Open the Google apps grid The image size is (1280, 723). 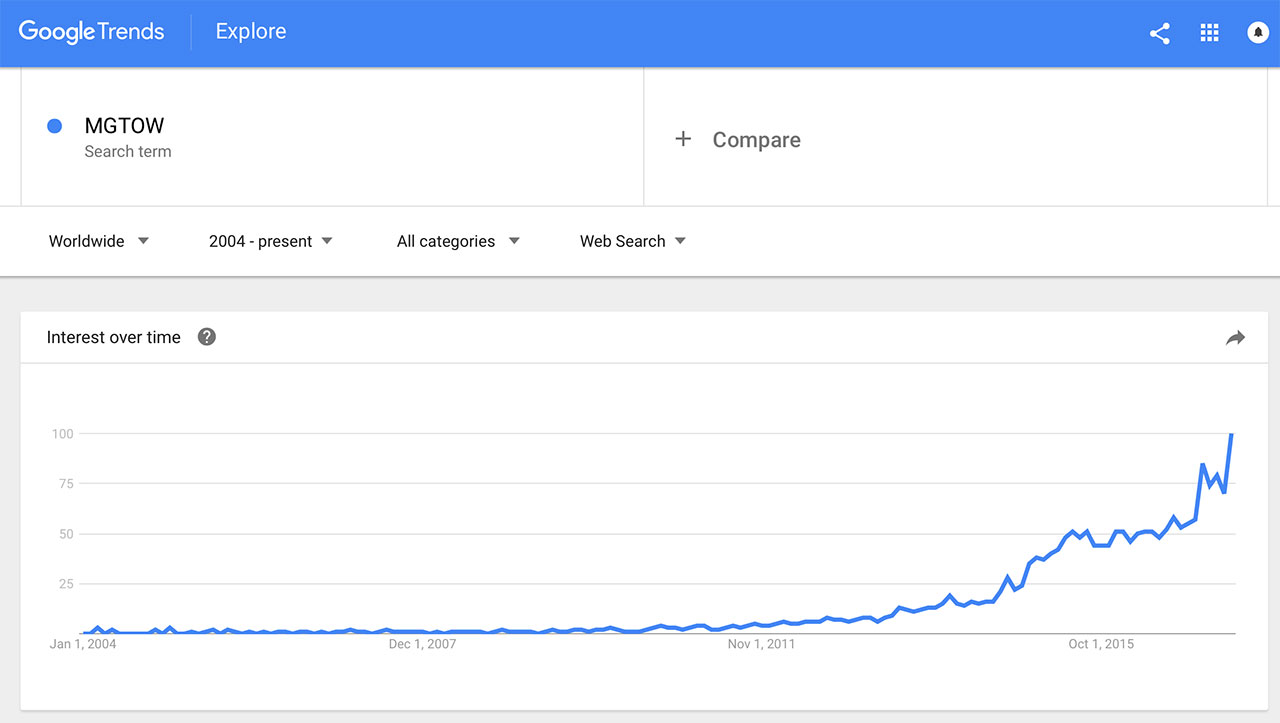click(x=1209, y=33)
